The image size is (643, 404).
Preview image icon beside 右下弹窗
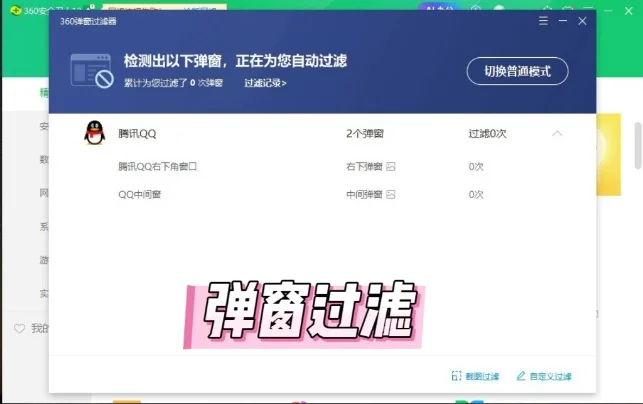coord(391,167)
